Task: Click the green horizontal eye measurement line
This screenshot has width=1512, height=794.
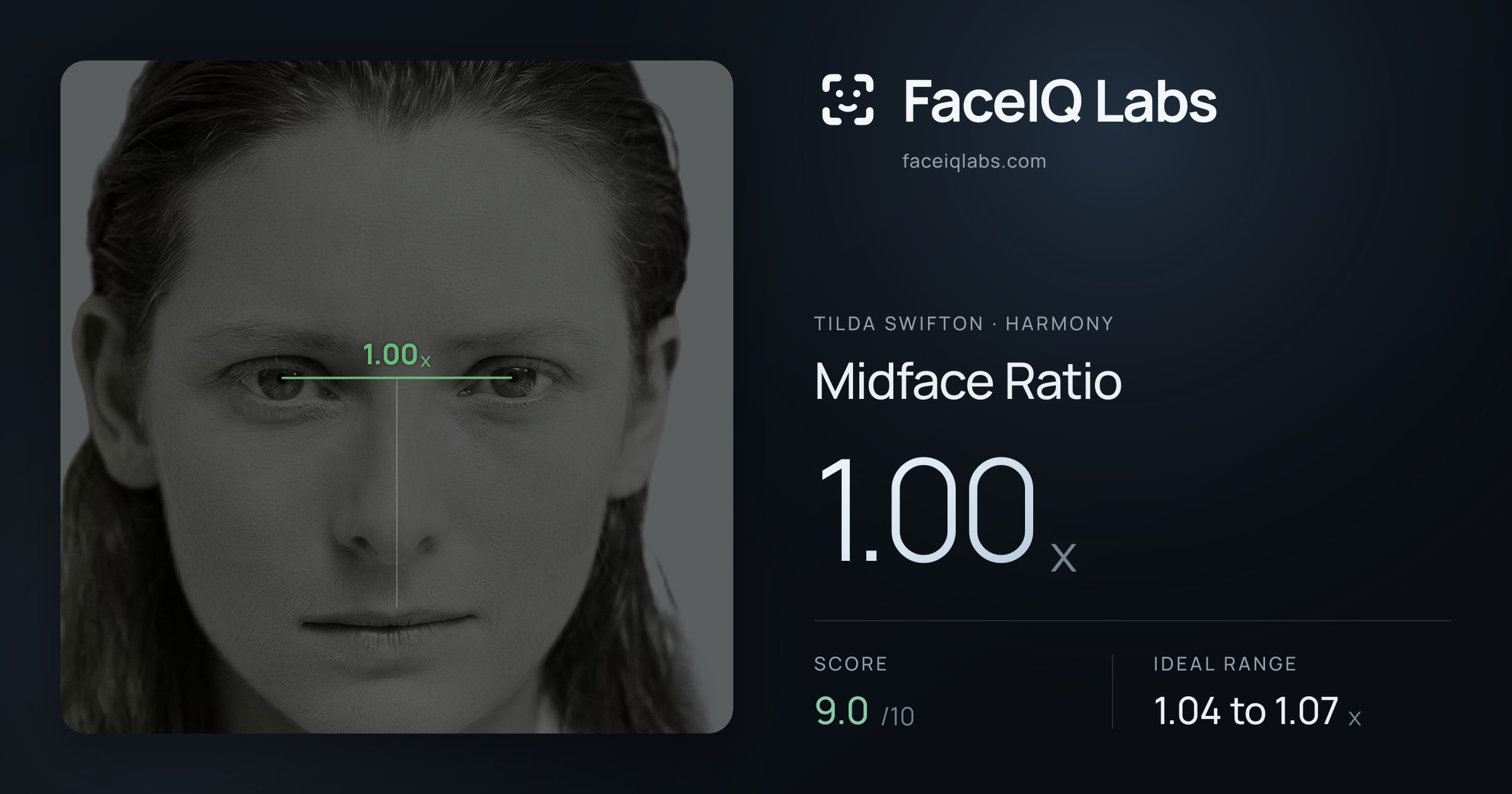Action: (396, 377)
